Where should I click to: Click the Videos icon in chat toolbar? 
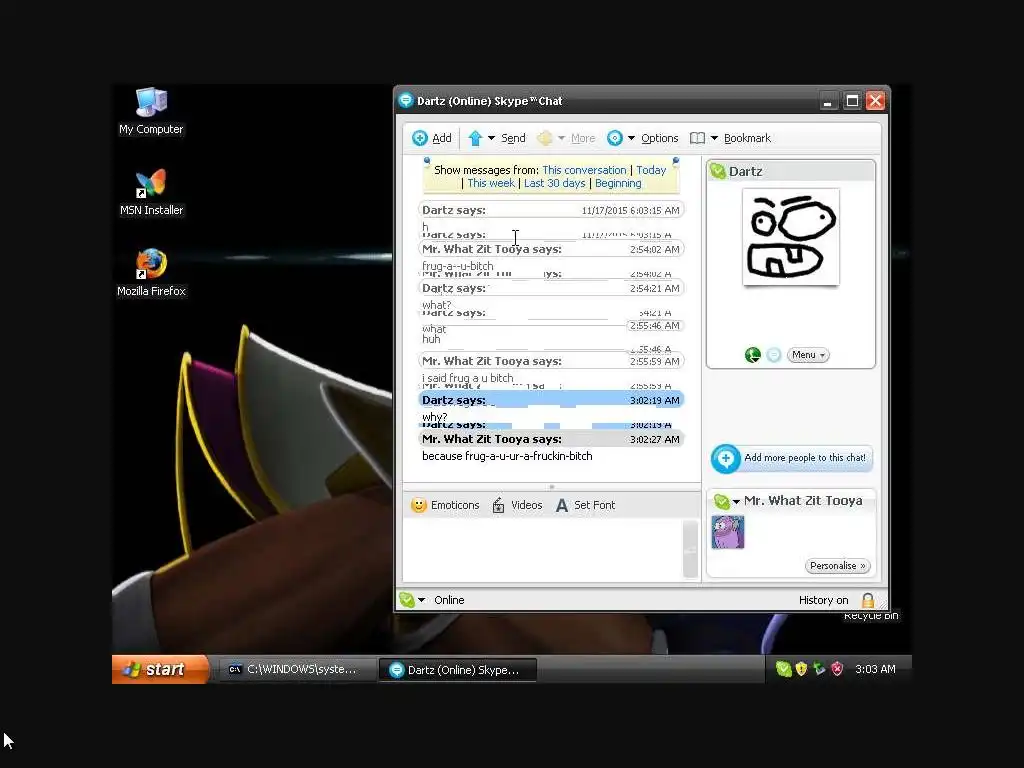pyautogui.click(x=498, y=505)
